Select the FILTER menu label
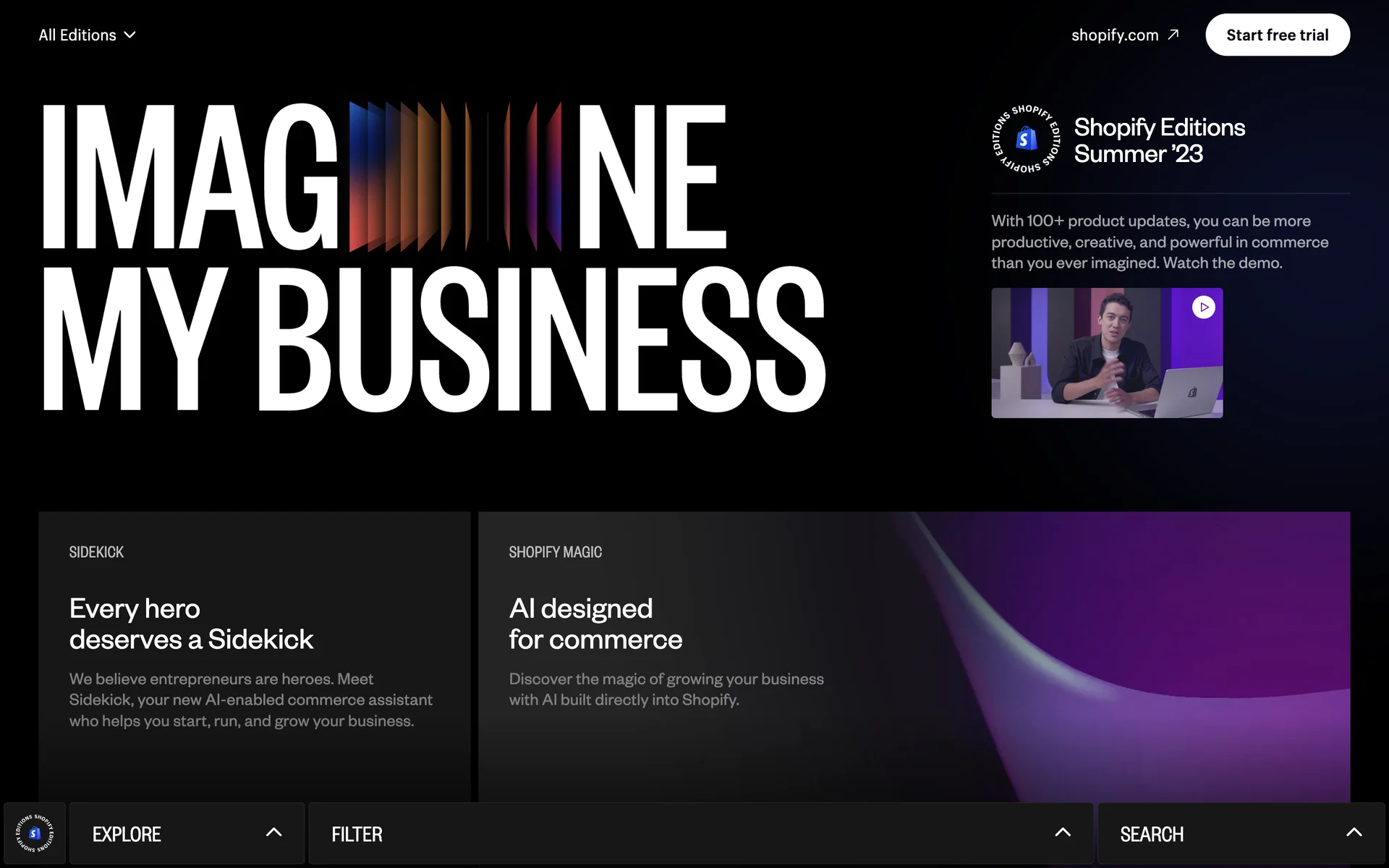 coord(357,834)
